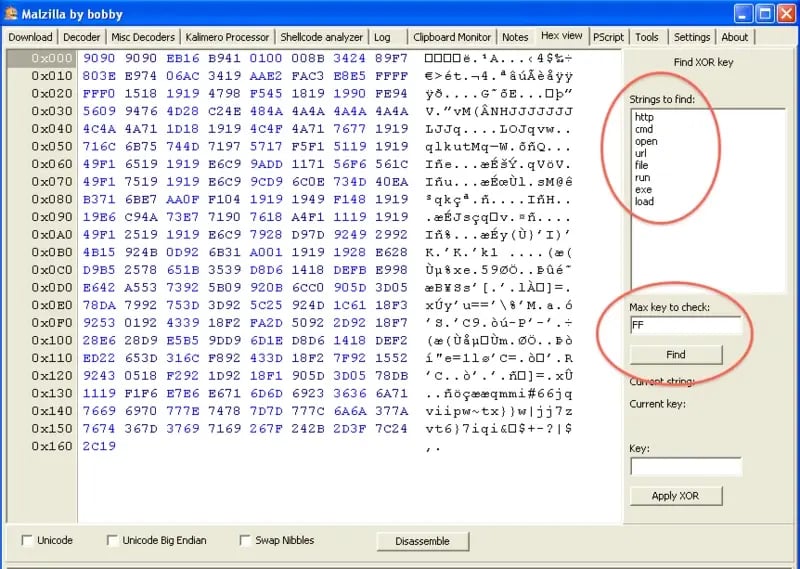800x569 pixels.
Task: Enable the Unicode checkbox
Action: point(27,540)
